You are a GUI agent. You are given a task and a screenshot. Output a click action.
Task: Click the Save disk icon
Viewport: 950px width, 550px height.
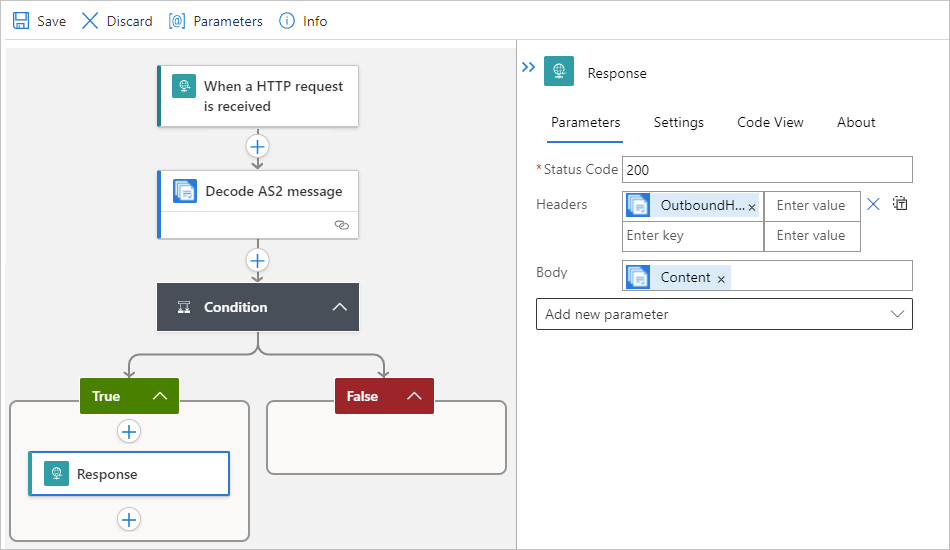click(x=21, y=21)
